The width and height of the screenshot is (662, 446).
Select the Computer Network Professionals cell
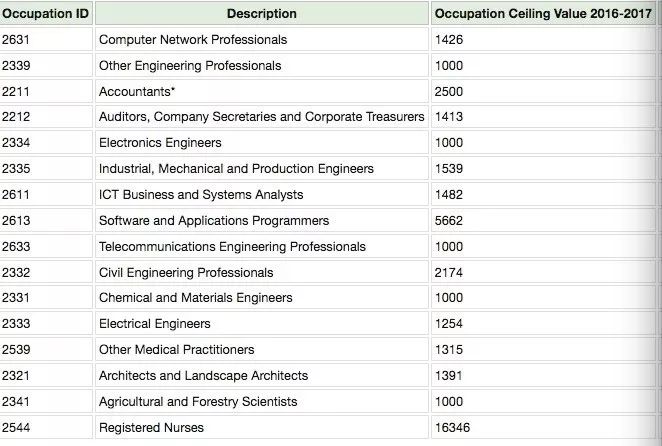click(x=193, y=40)
